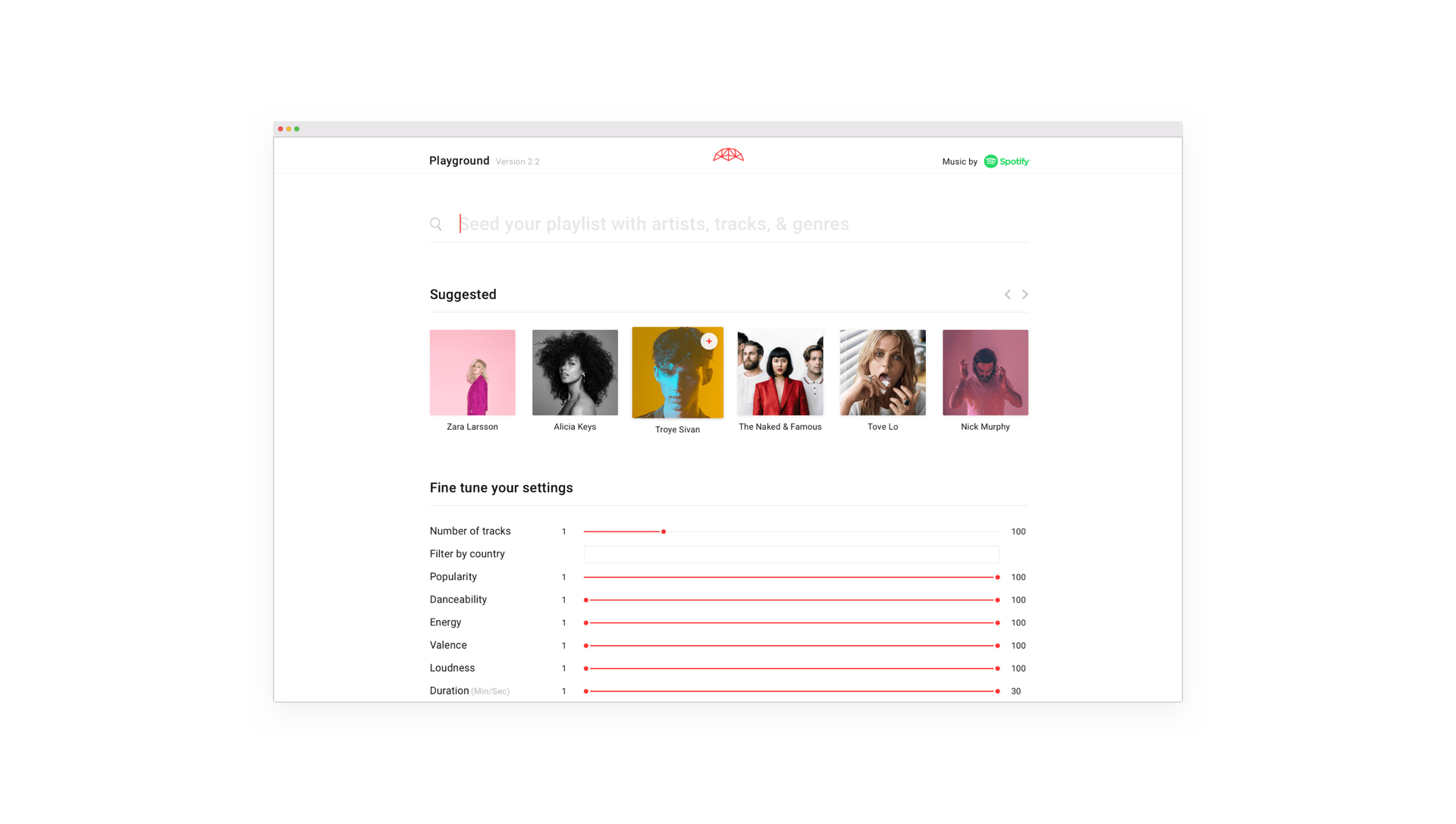
Task: Click the red dome logo icon
Action: click(x=728, y=155)
